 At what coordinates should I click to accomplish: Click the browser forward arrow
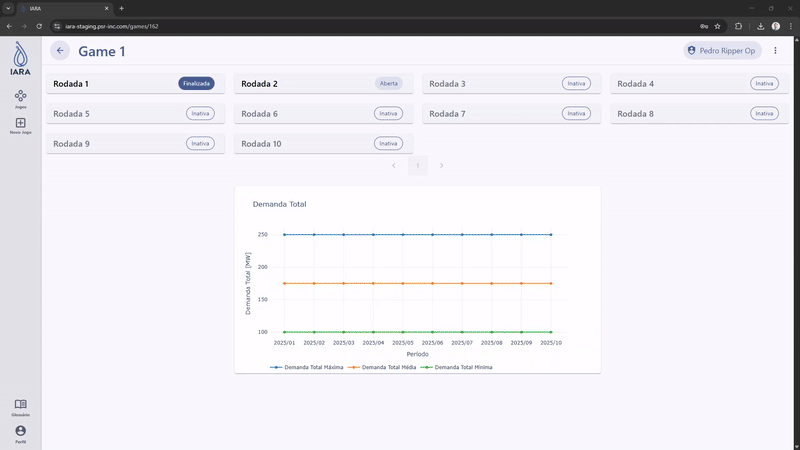[24, 26]
